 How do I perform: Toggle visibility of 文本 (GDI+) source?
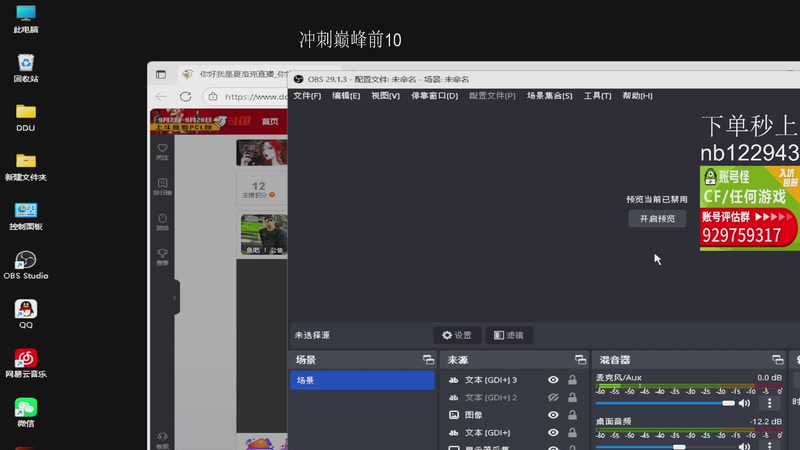click(553, 433)
